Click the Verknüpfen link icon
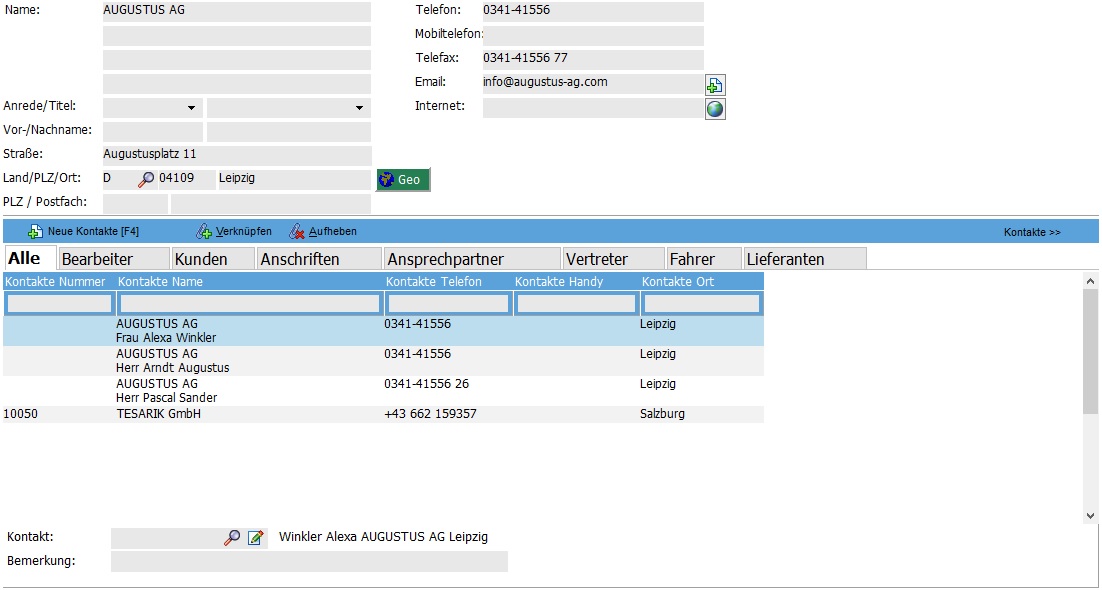The height and width of the screenshot is (590, 1102). tap(204, 231)
